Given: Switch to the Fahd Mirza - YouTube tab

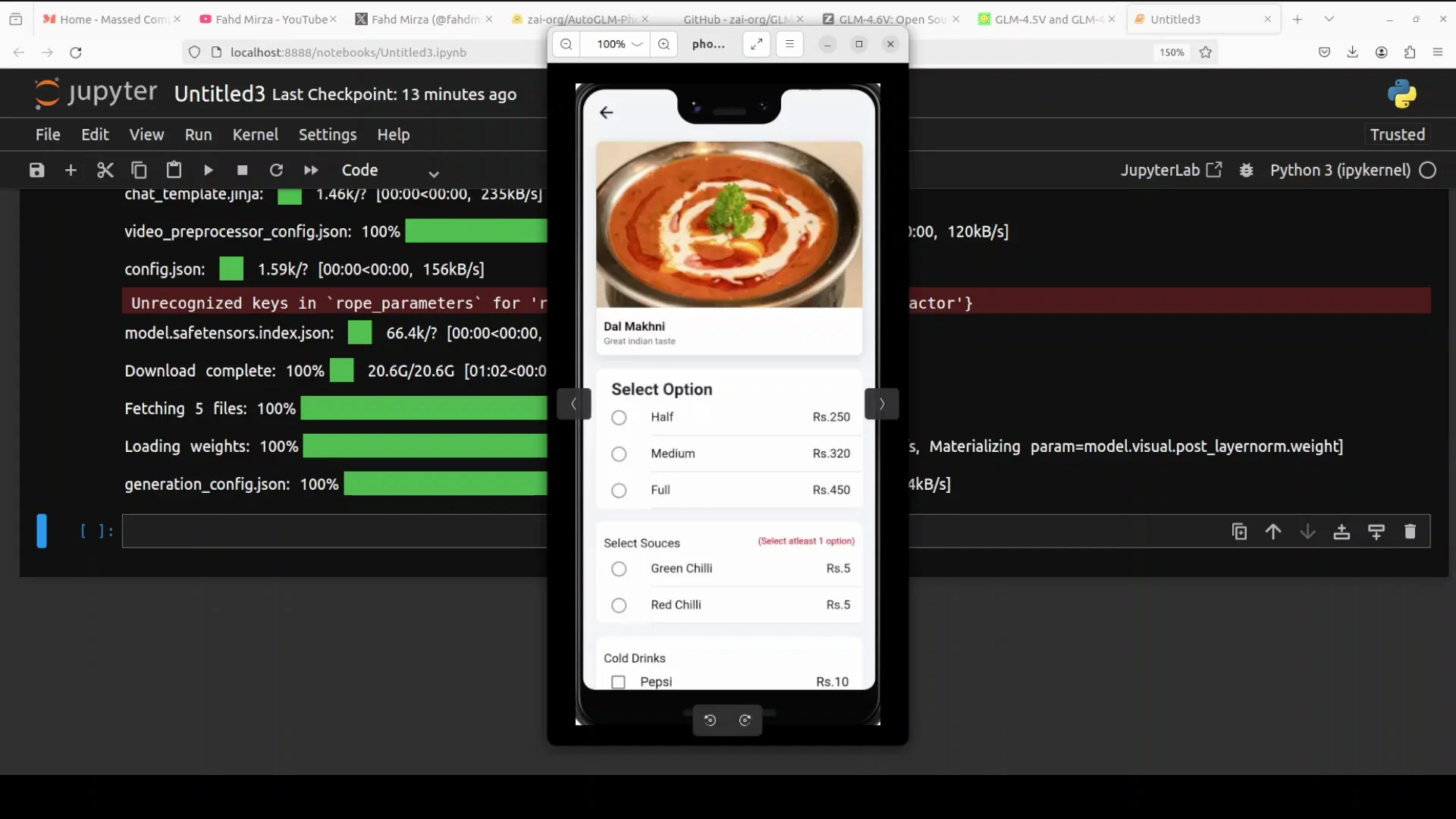Looking at the screenshot, I should [265, 19].
